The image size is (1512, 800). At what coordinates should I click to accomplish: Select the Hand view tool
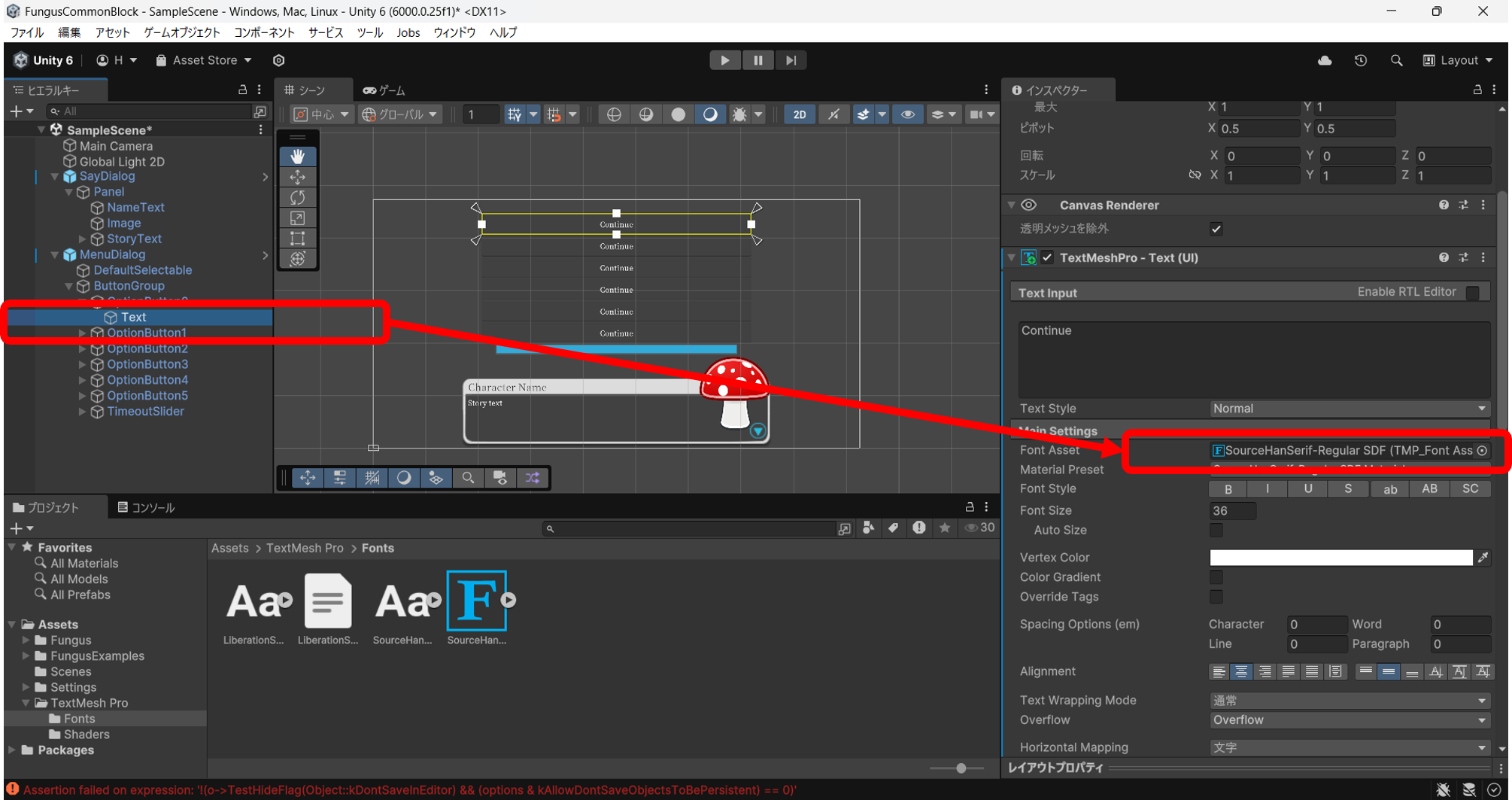(x=298, y=156)
